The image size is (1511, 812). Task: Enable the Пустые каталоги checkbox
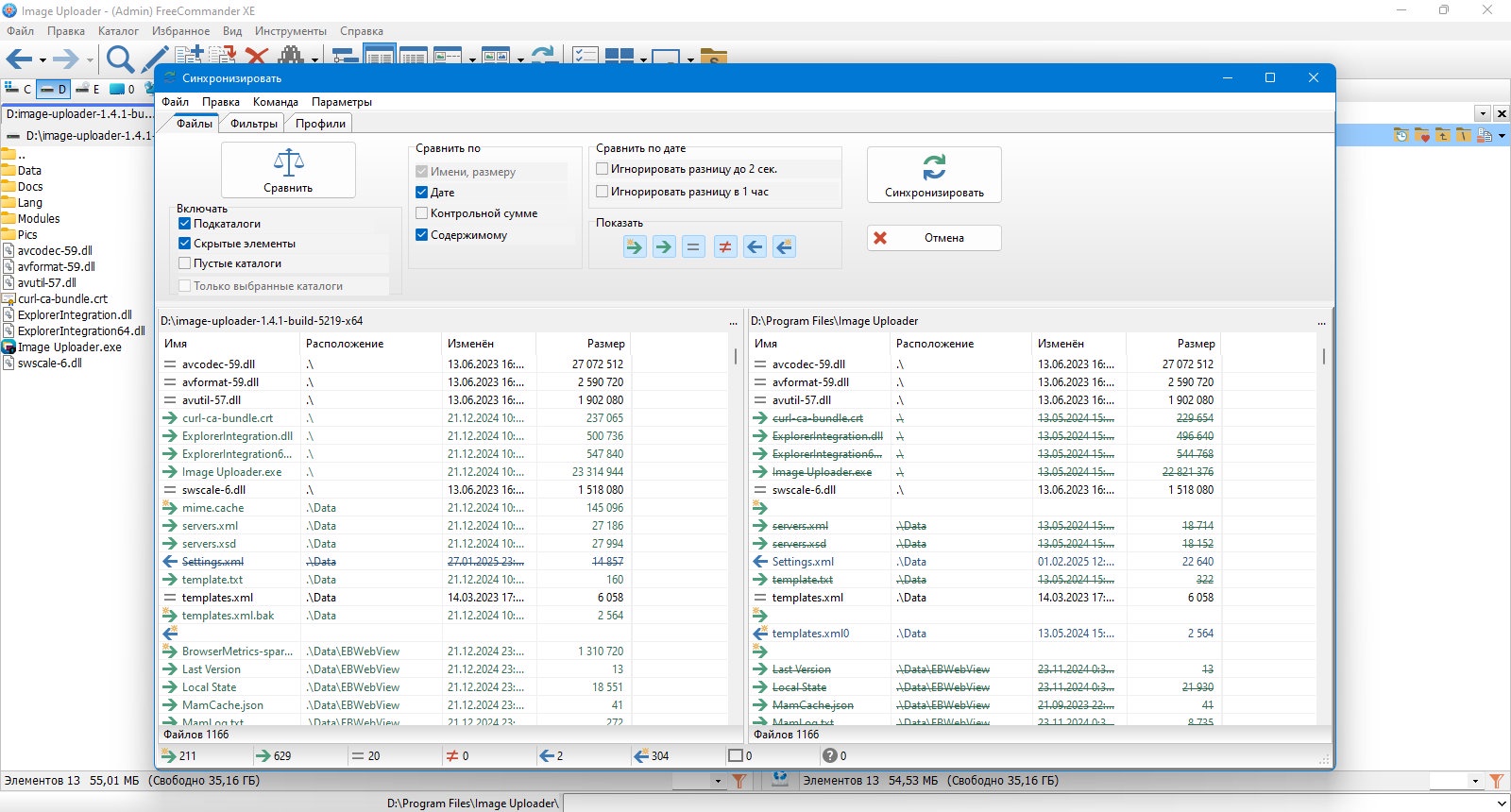(x=185, y=263)
